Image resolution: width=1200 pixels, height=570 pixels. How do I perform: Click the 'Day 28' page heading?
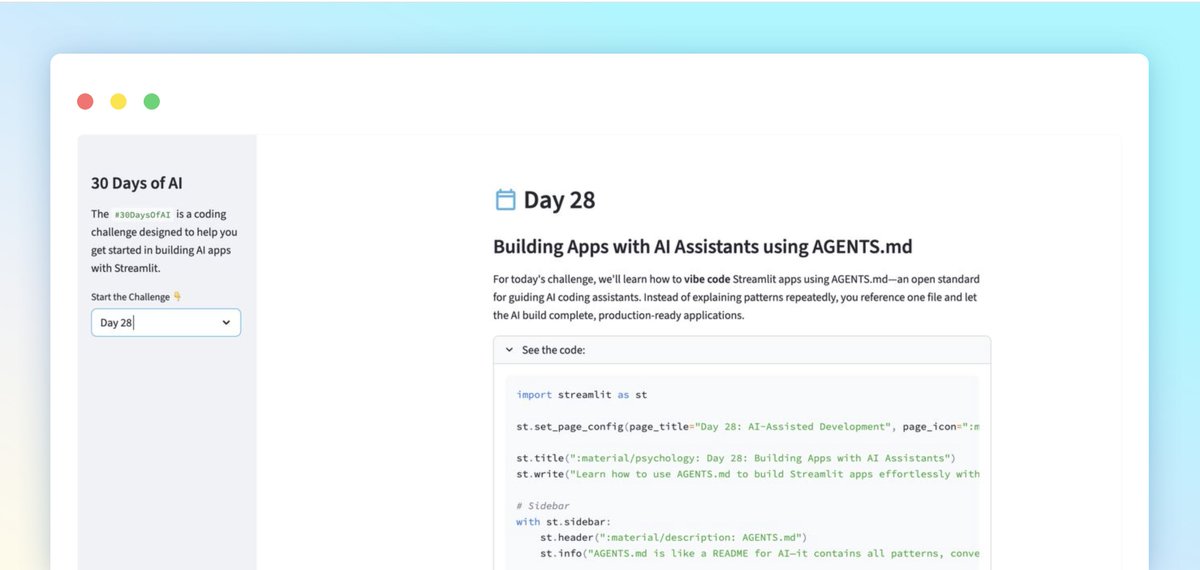(559, 199)
